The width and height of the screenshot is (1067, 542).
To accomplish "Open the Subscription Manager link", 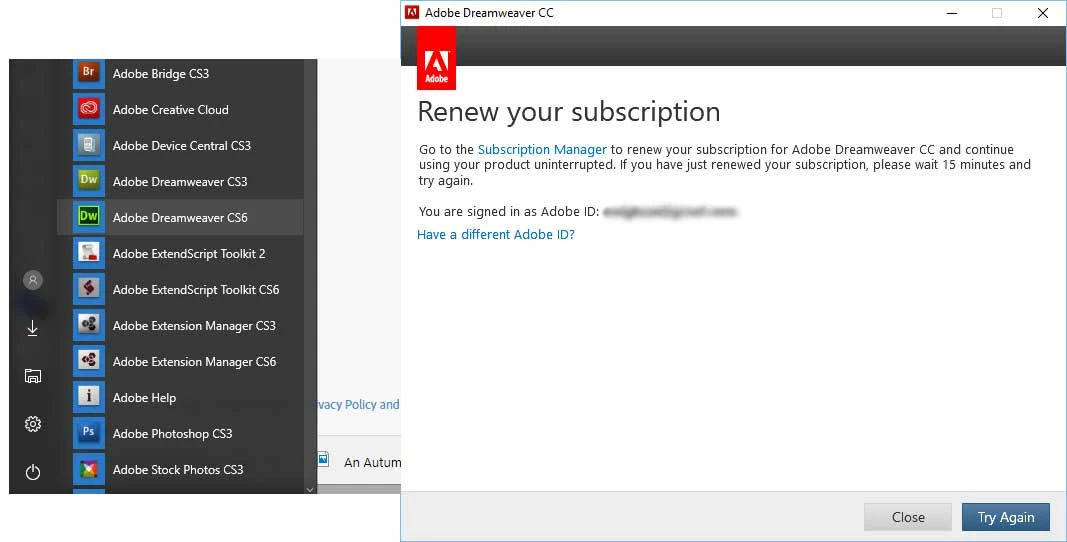I will click(x=542, y=150).
